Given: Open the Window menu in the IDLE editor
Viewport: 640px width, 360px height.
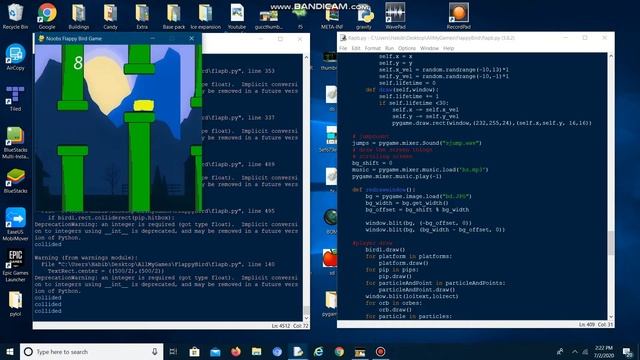Looking at the screenshot, I should [429, 48].
